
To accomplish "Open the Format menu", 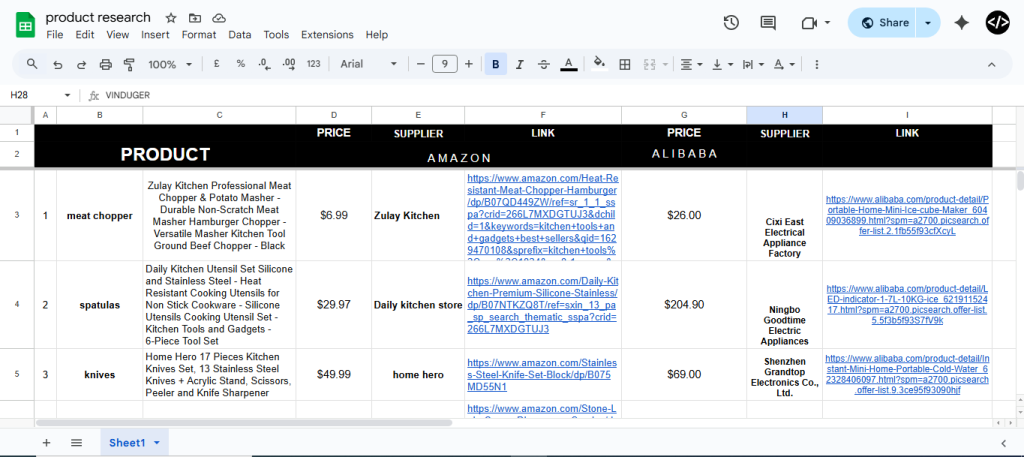I will tap(199, 35).
